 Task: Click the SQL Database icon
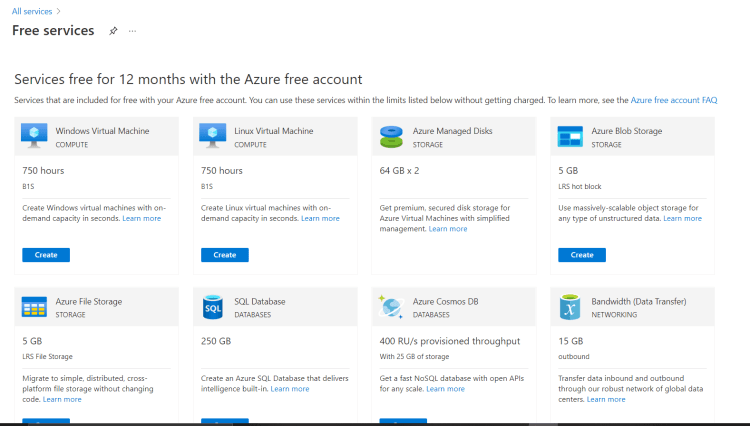coord(212,307)
